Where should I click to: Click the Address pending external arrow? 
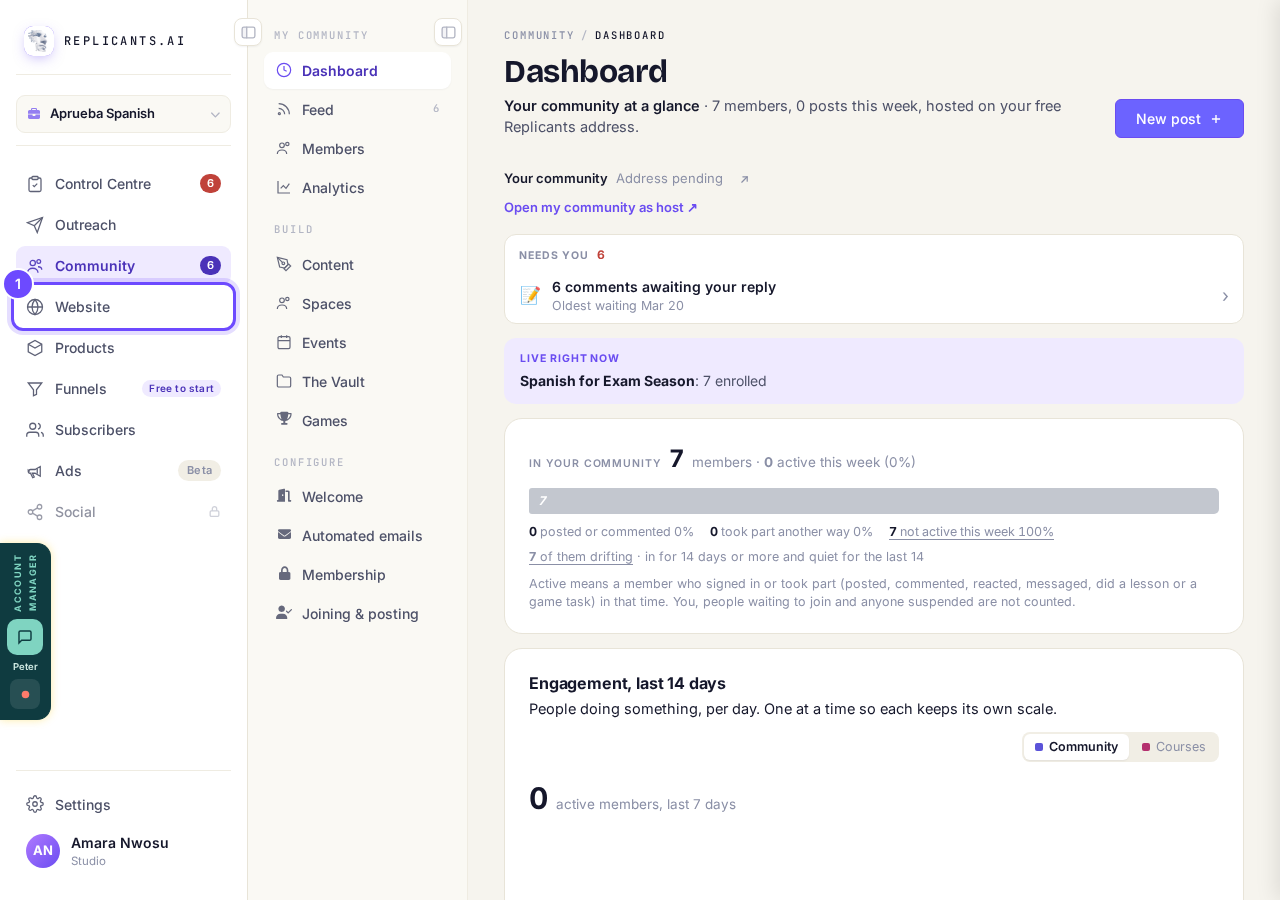[x=744, y=179]
